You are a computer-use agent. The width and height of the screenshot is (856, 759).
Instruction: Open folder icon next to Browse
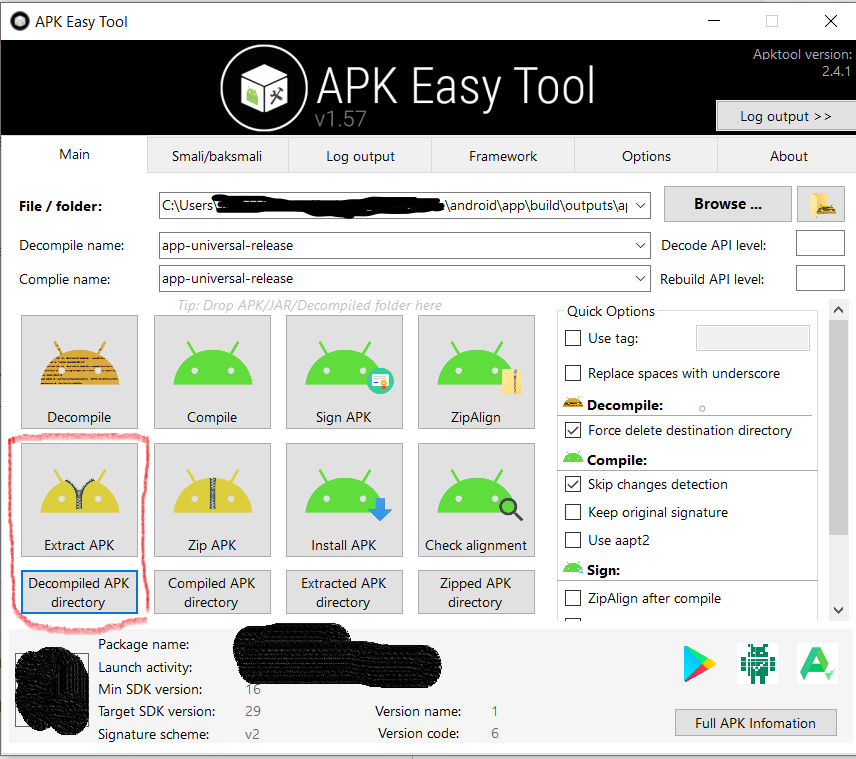[821, 204]
